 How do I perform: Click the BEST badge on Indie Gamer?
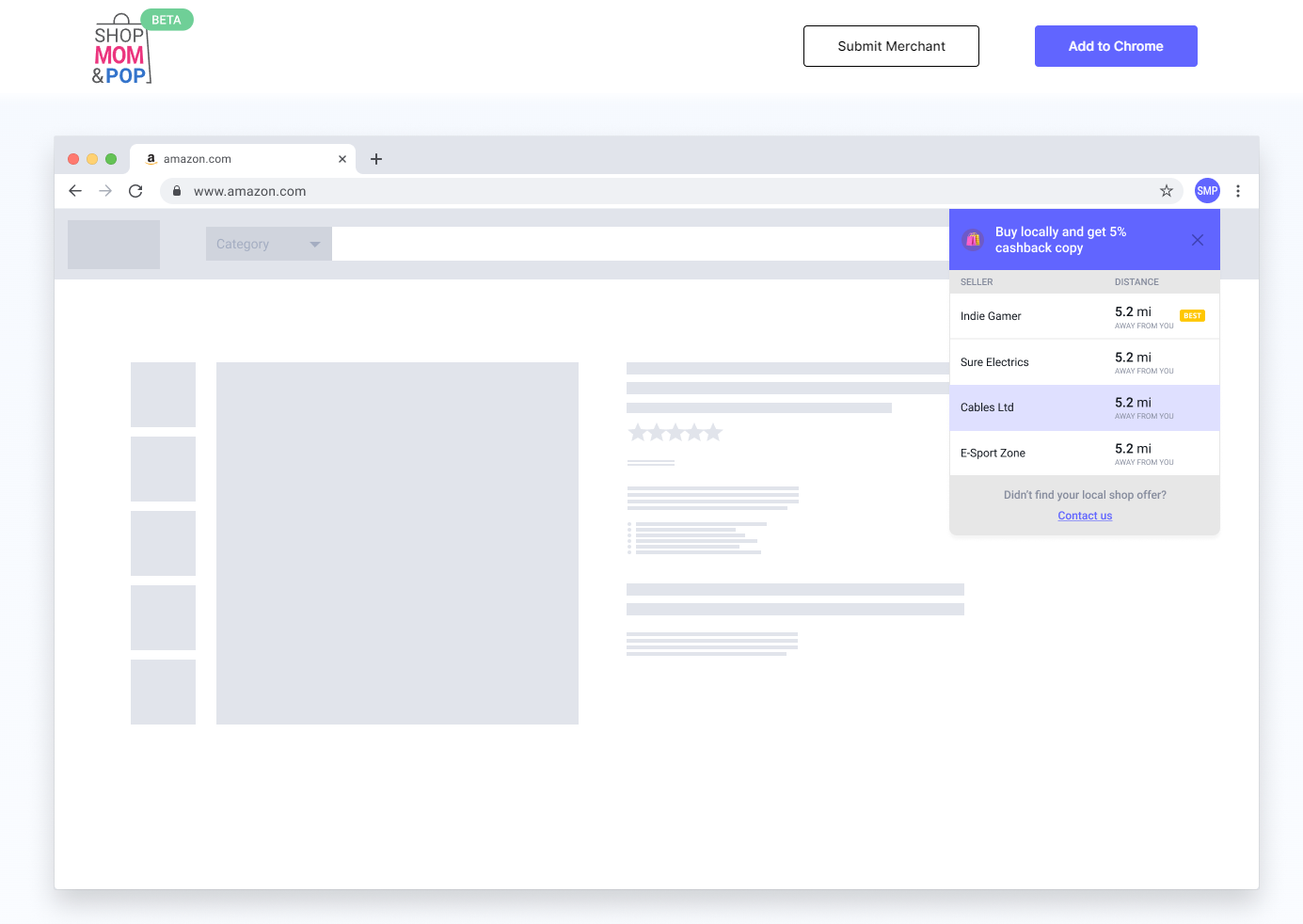point(1192,316)
